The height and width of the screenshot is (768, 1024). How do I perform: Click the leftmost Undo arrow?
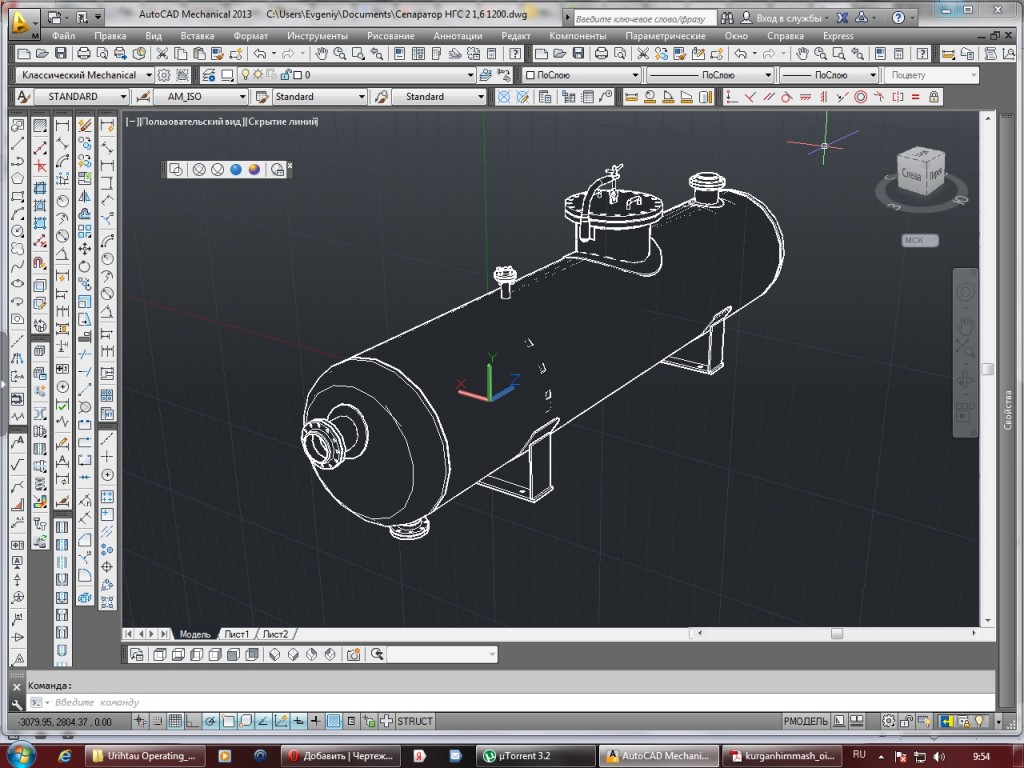click(260, 54)
